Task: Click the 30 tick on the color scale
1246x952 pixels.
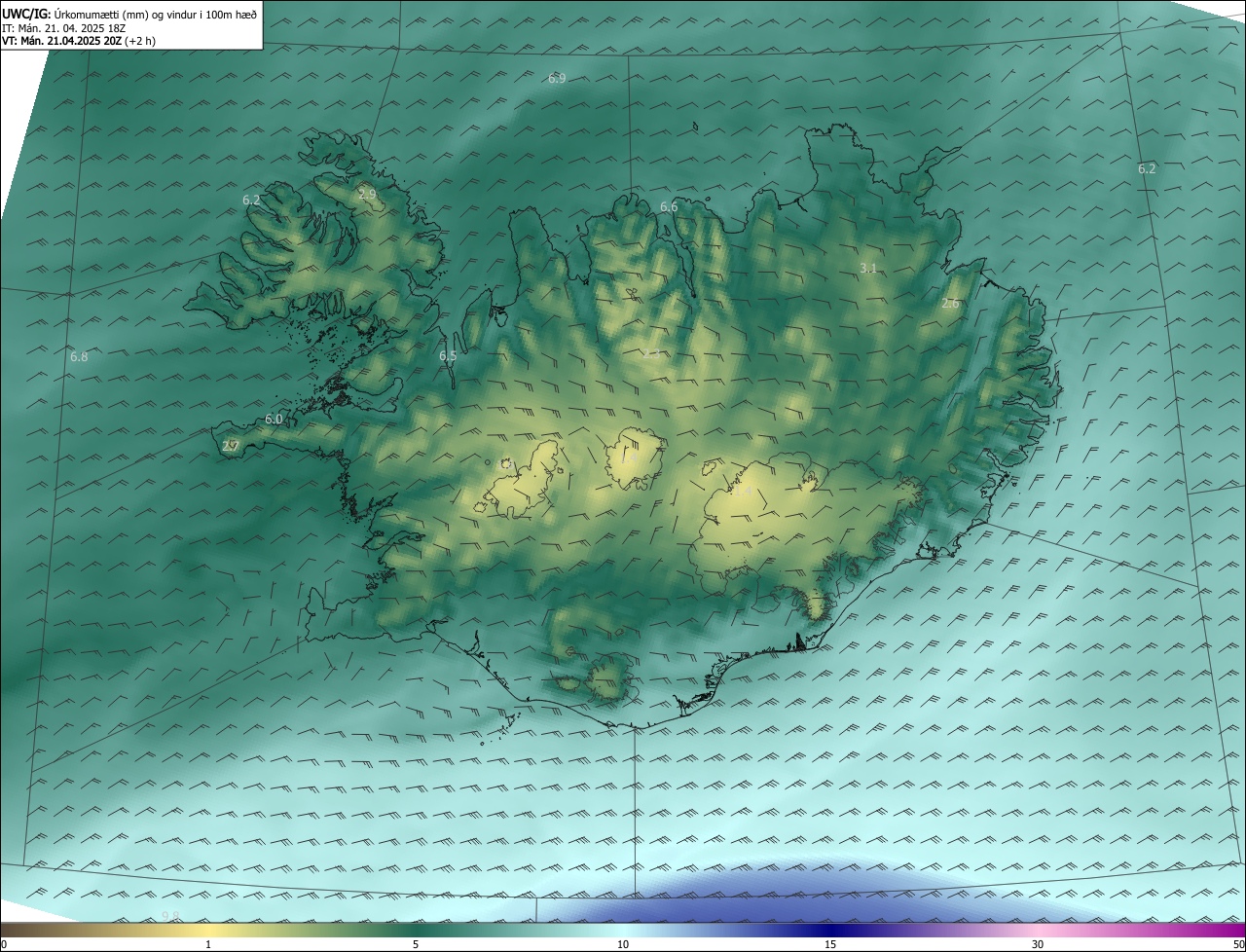Action: (1038, 944)
